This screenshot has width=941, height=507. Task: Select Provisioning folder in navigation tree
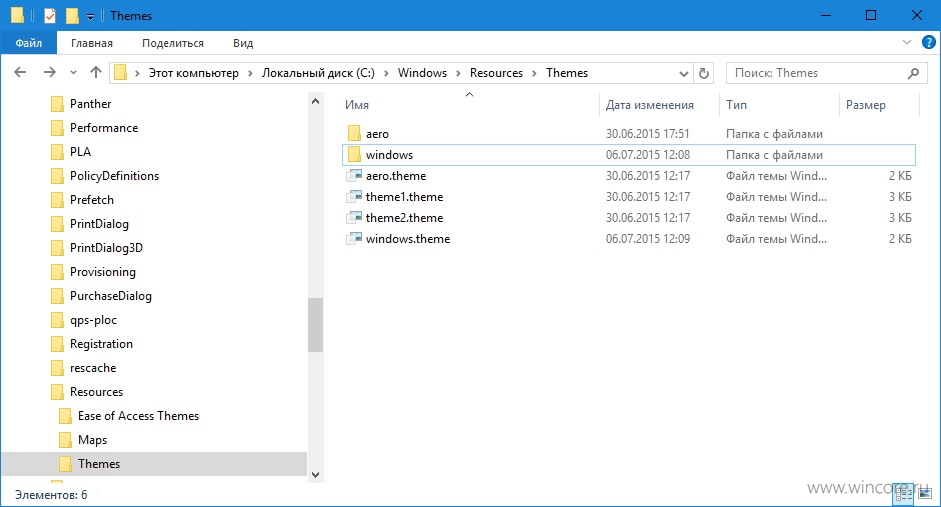(103, 272)
